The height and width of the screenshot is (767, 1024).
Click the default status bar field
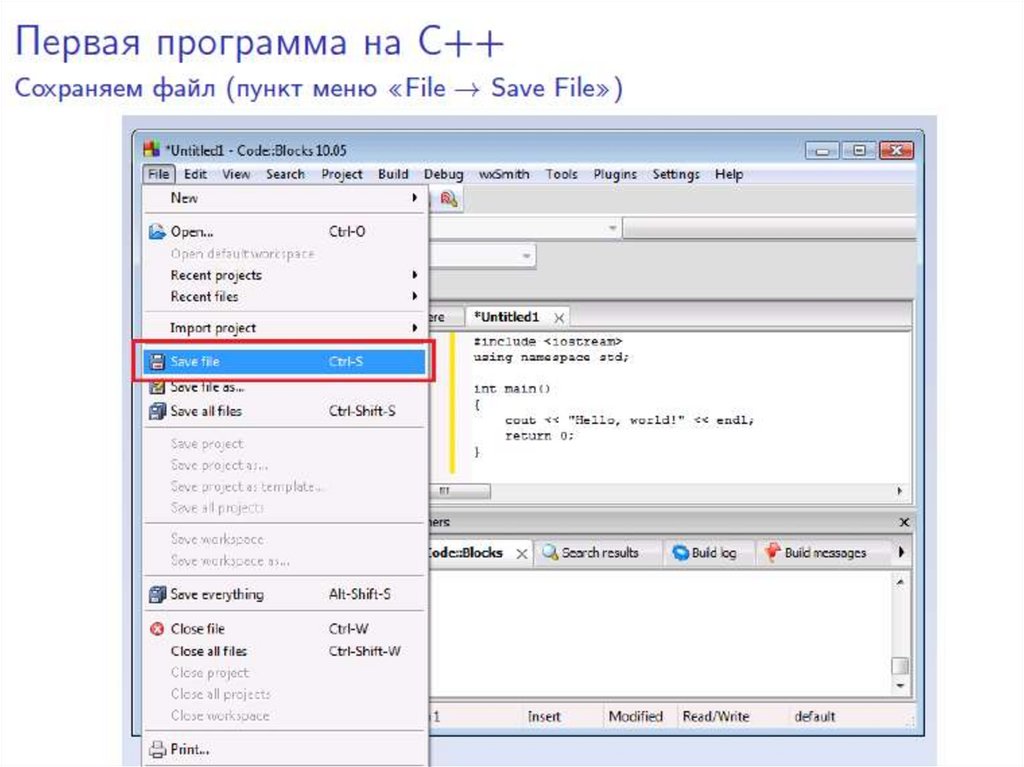coord(814,717)
